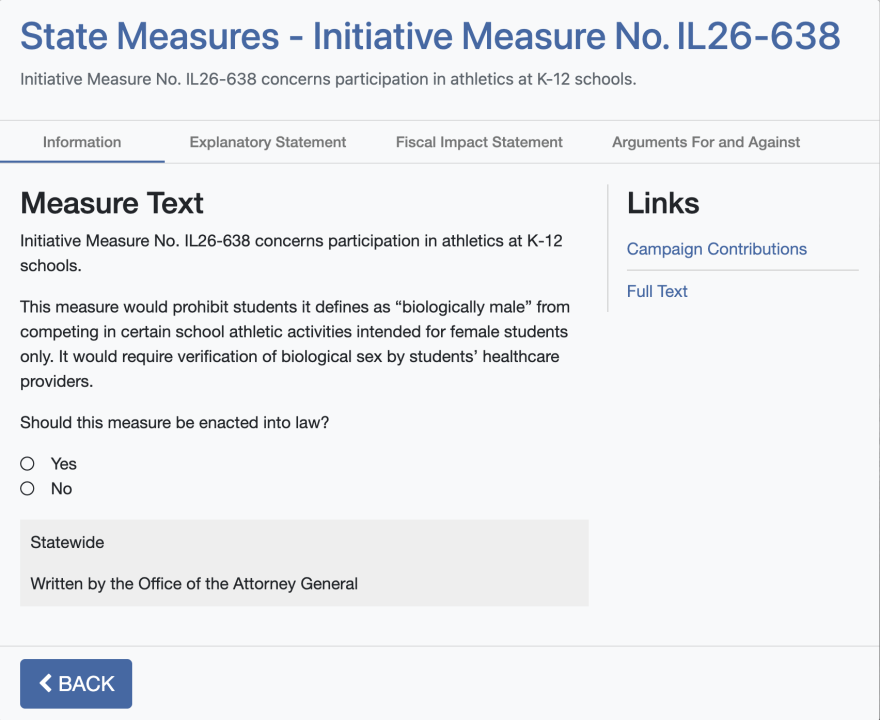880x720 pixels.
Task: Select the No radio button
Action: coord(28,488)
